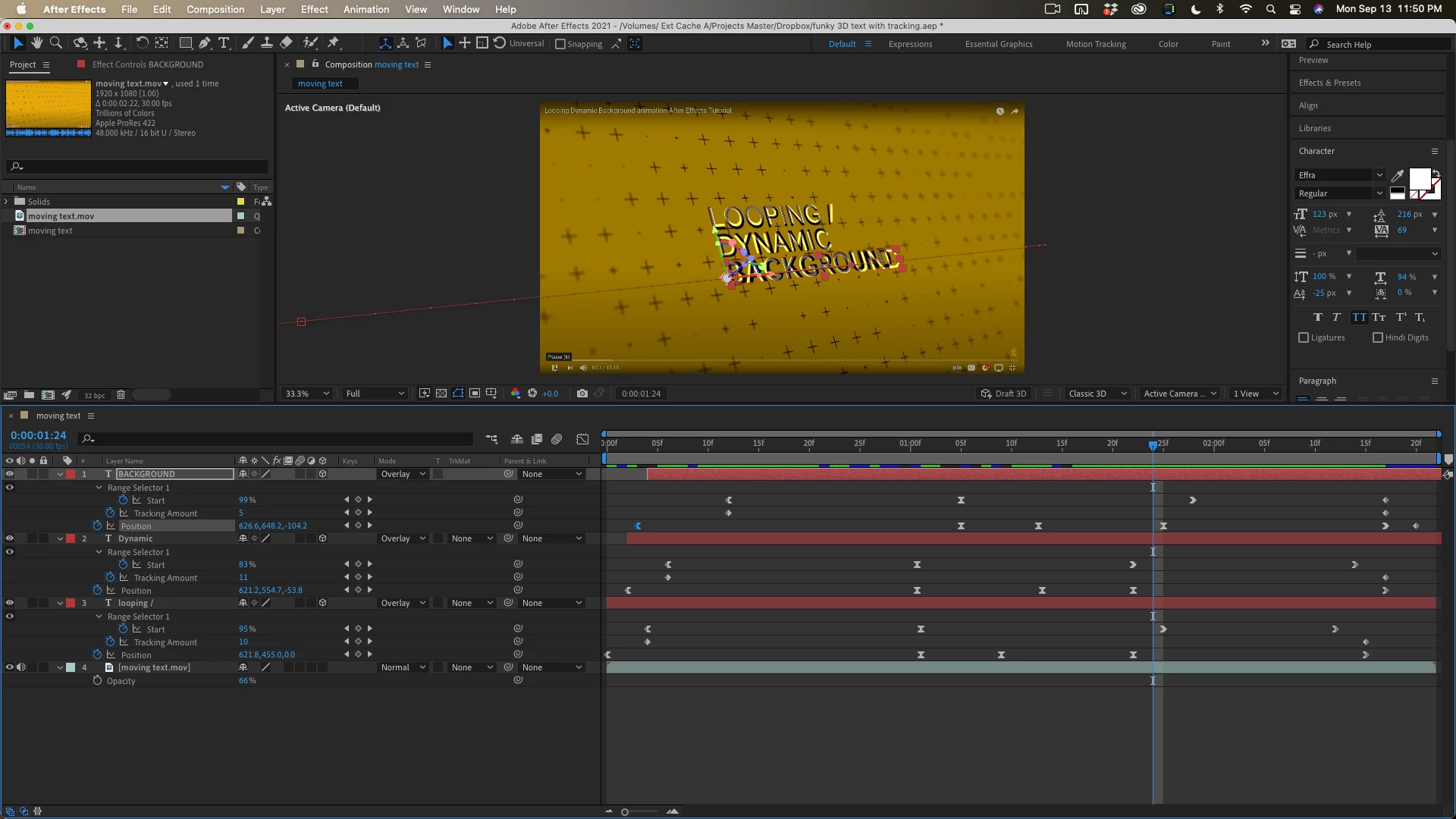Toggle the Position stopwatch on BACKGROUND layer
The width and height of the screenshot is (1456, 819).
pos(97,526)
